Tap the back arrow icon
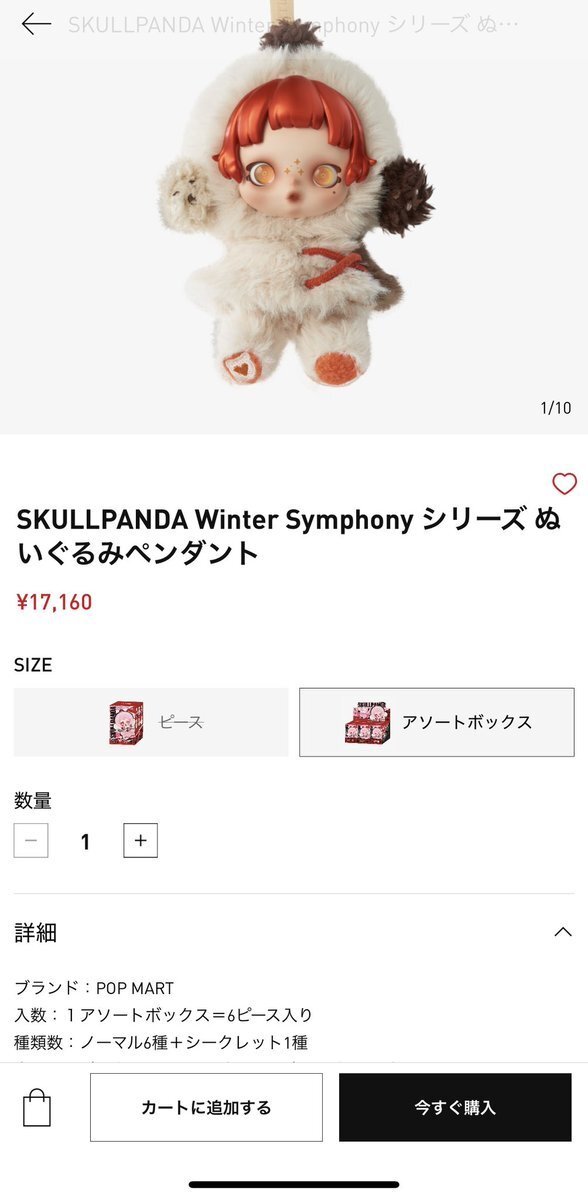The width and height of the screenshot is (588, 1199). pyautogui.click(x=36, y=24)
